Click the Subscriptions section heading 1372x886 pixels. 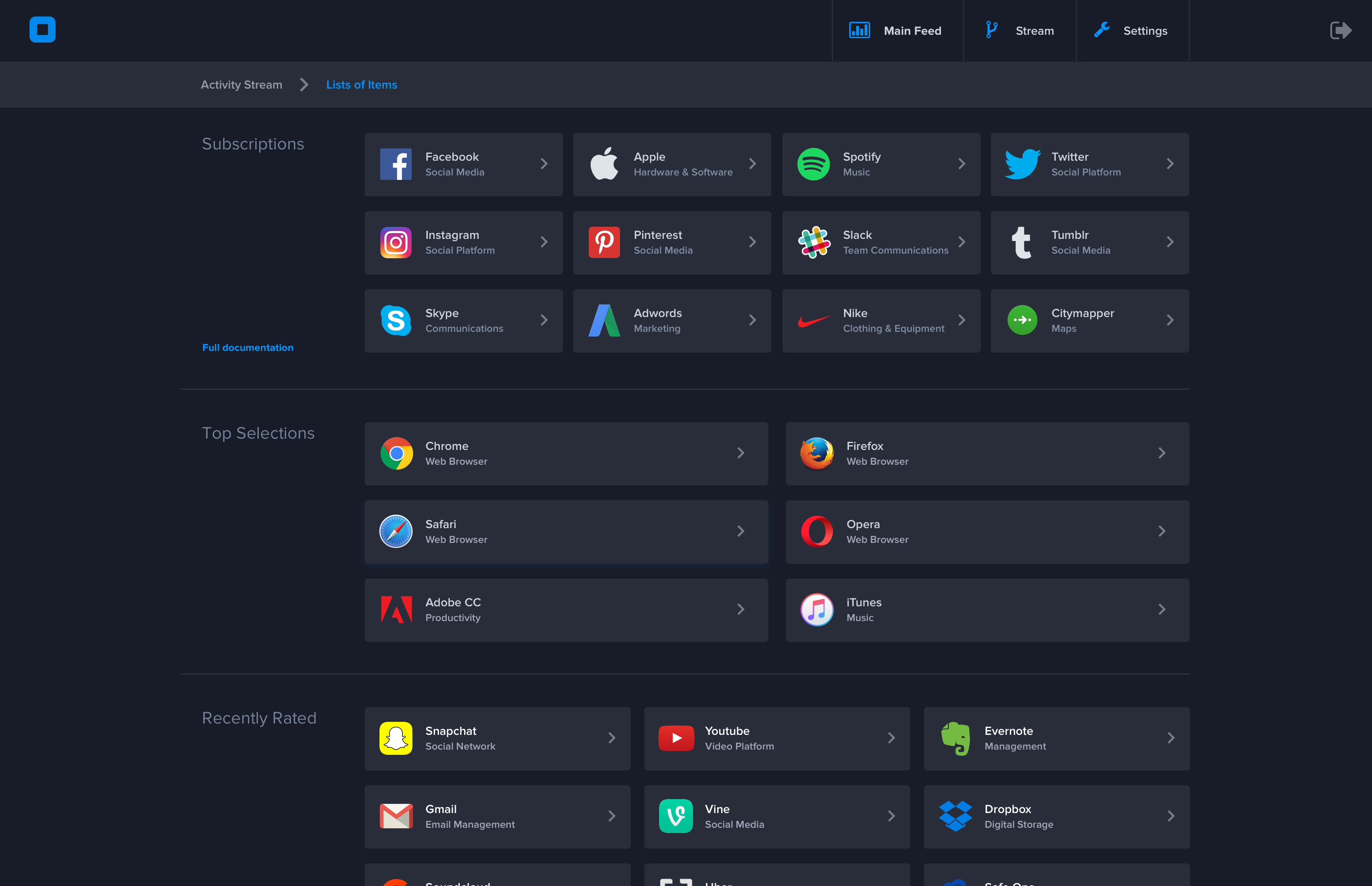click(x=253, y=144)
